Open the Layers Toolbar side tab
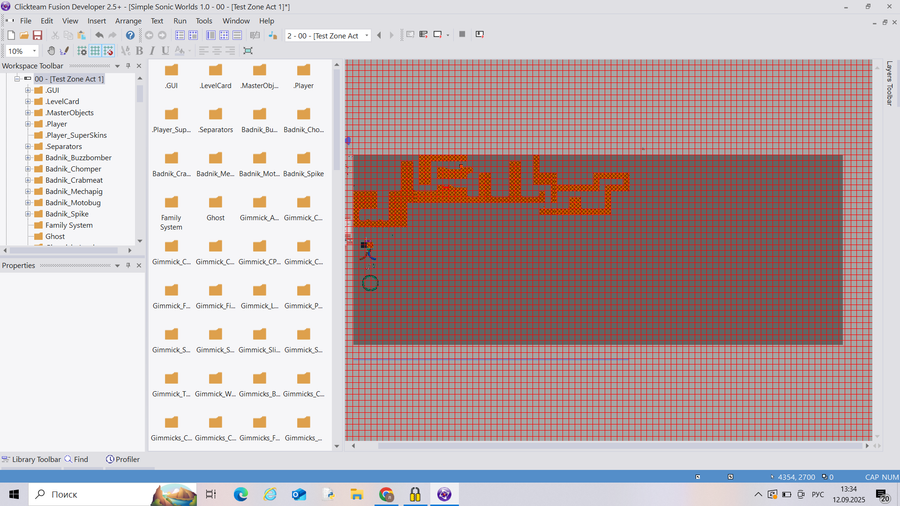Image resolution: width=900 pixels, height=506 pixels. (889, 83)
